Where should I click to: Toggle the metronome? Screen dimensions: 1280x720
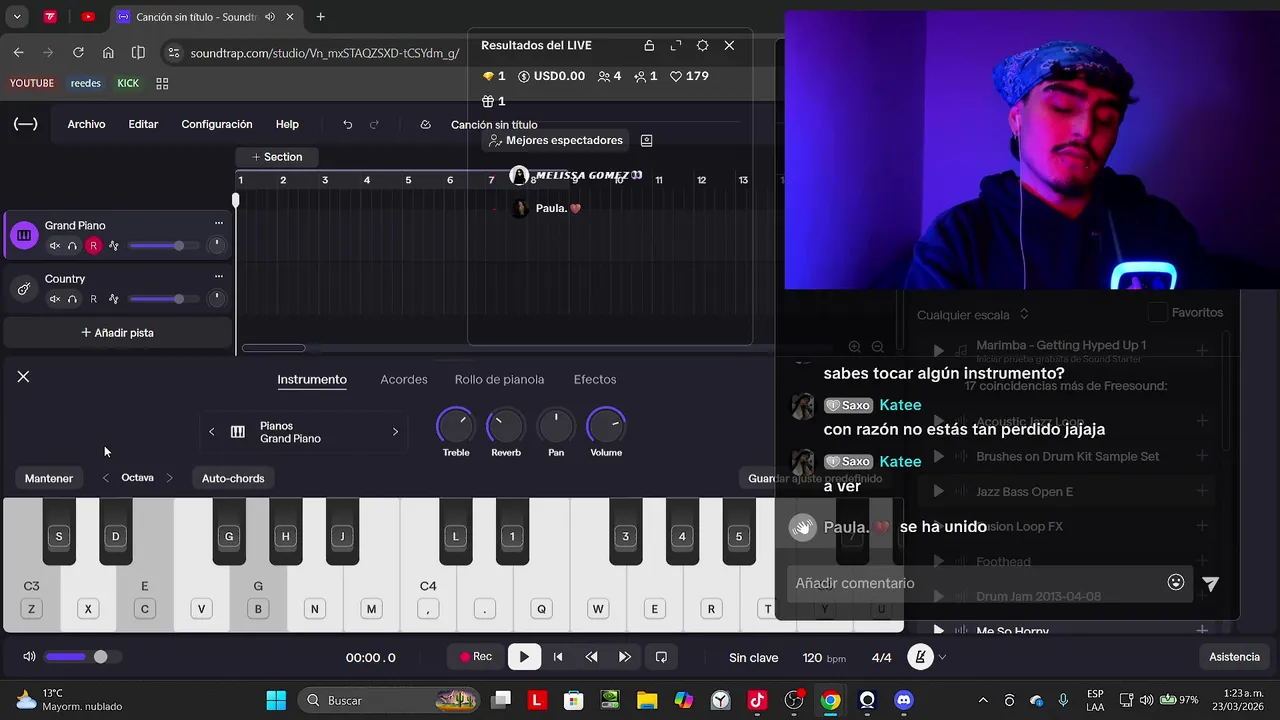point(920,657)
